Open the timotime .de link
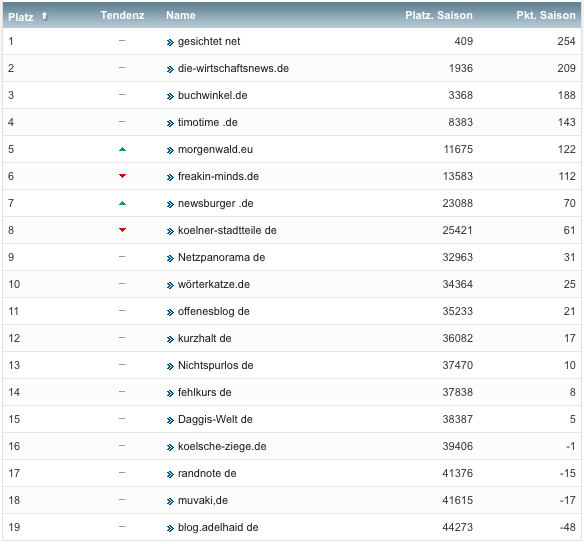Image resolution: width=584 pixels, height=544 pixels. point(207,123)
